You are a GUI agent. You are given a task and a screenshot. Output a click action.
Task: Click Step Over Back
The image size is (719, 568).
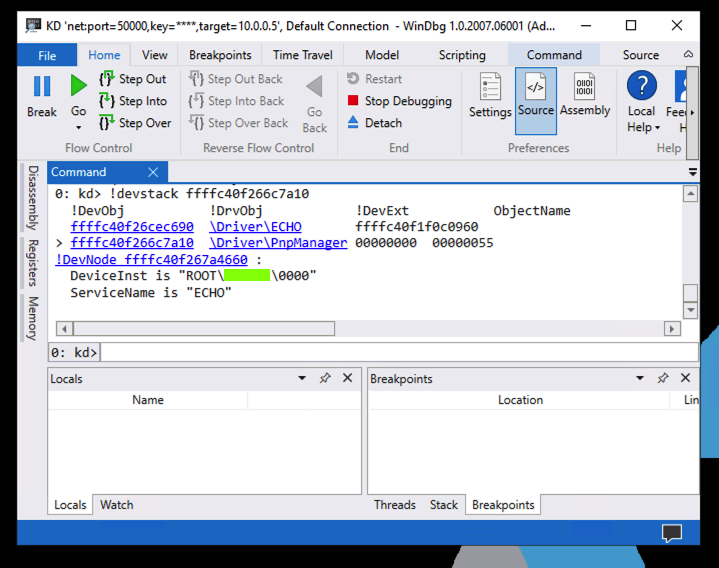click(x=238, y=123)
